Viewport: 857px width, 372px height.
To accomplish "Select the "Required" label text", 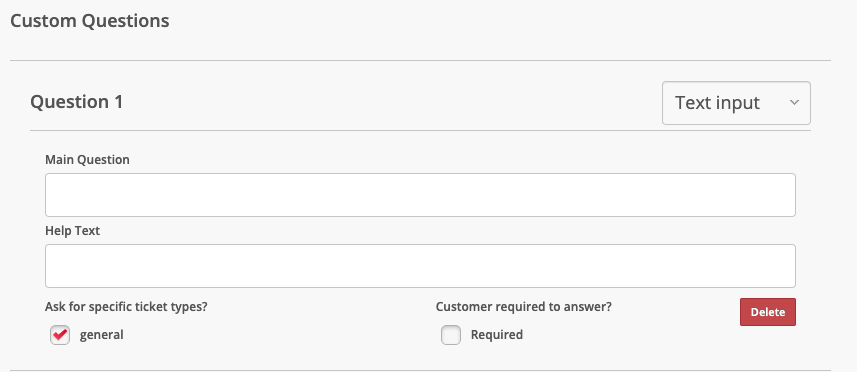I will coord(497,335).
